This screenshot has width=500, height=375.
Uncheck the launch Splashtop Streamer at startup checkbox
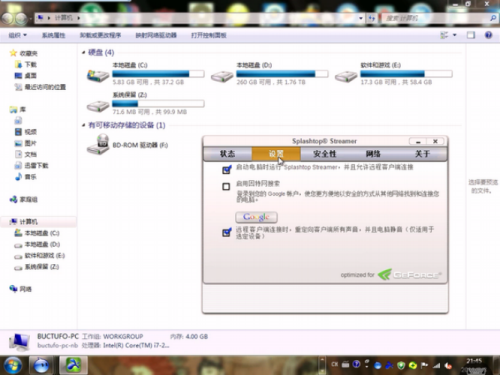pyautogui.click(x=226, y=170)
